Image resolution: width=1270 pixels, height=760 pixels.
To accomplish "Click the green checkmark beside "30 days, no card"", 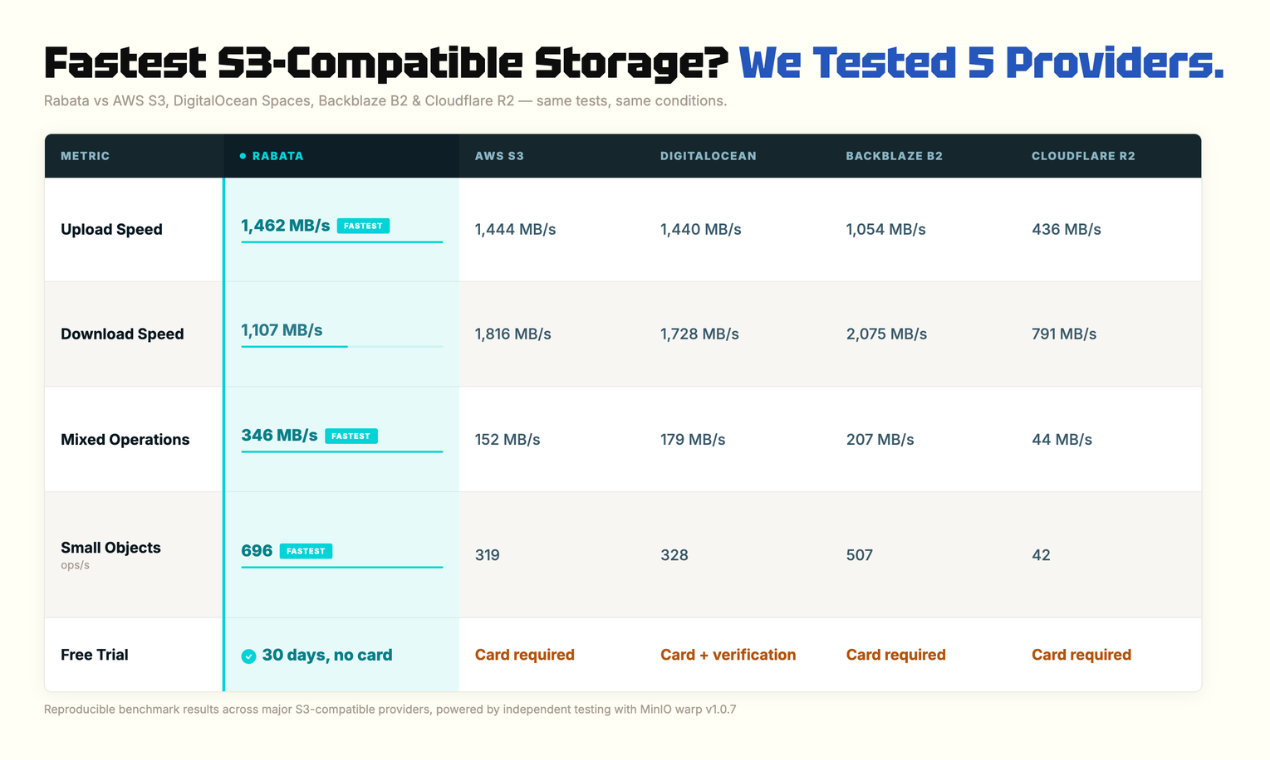I will coord(248,656).
